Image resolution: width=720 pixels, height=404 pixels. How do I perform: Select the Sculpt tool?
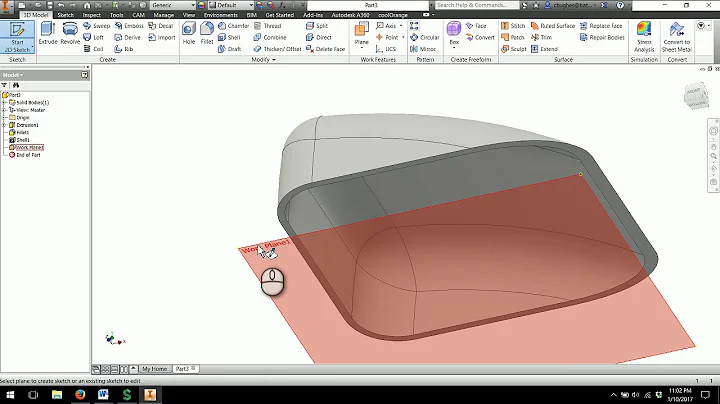point(514,49)
